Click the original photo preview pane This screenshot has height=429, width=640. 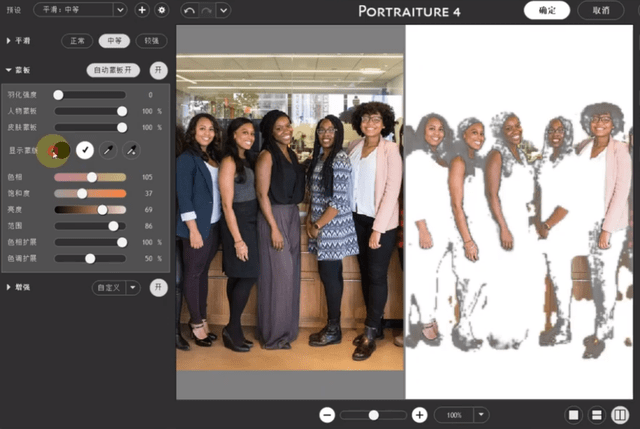[290, 212]
